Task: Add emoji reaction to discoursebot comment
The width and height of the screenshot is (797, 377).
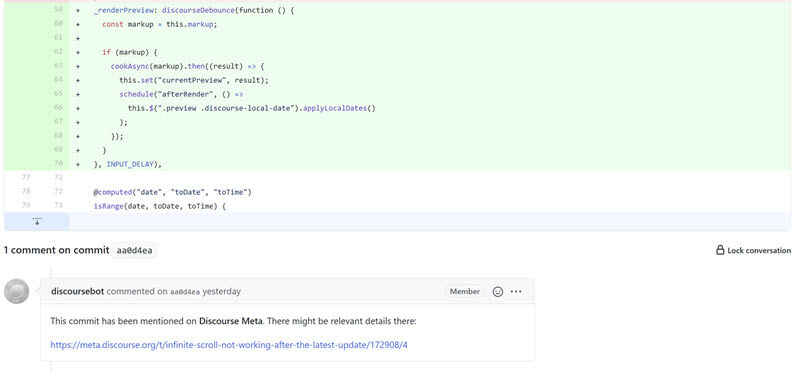Action: tap(498, 292)
